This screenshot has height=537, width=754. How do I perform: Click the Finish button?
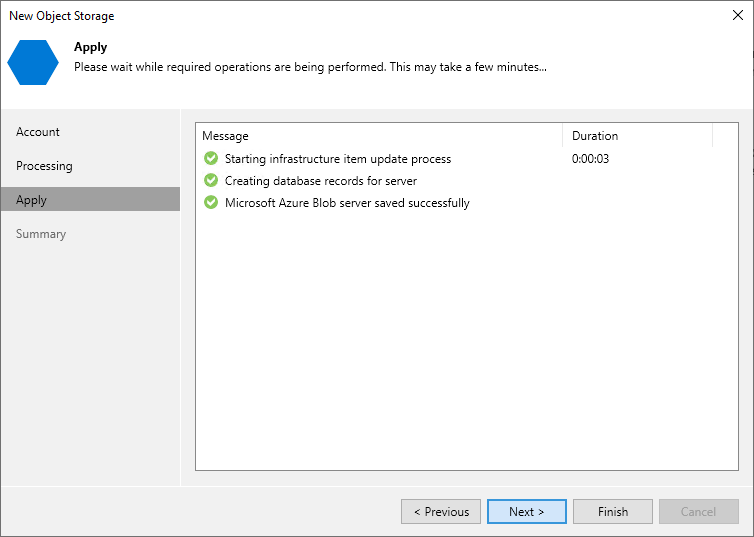613,512
